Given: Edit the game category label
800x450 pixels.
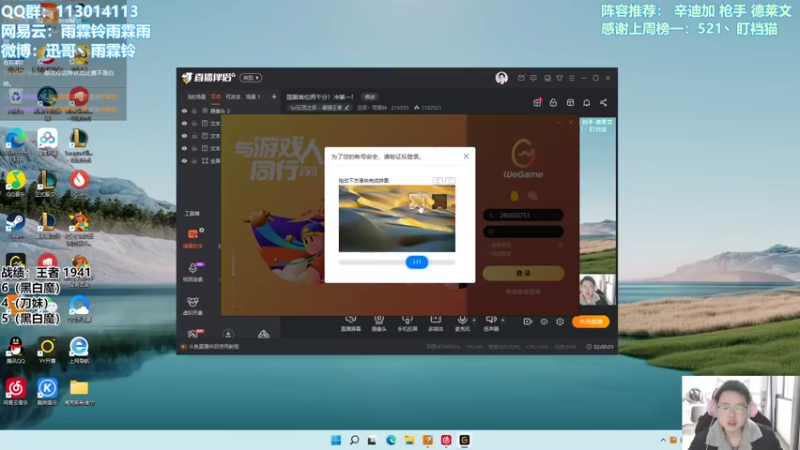Looking at the screenshot, I should pyautogui.click(x=320, y=108).
